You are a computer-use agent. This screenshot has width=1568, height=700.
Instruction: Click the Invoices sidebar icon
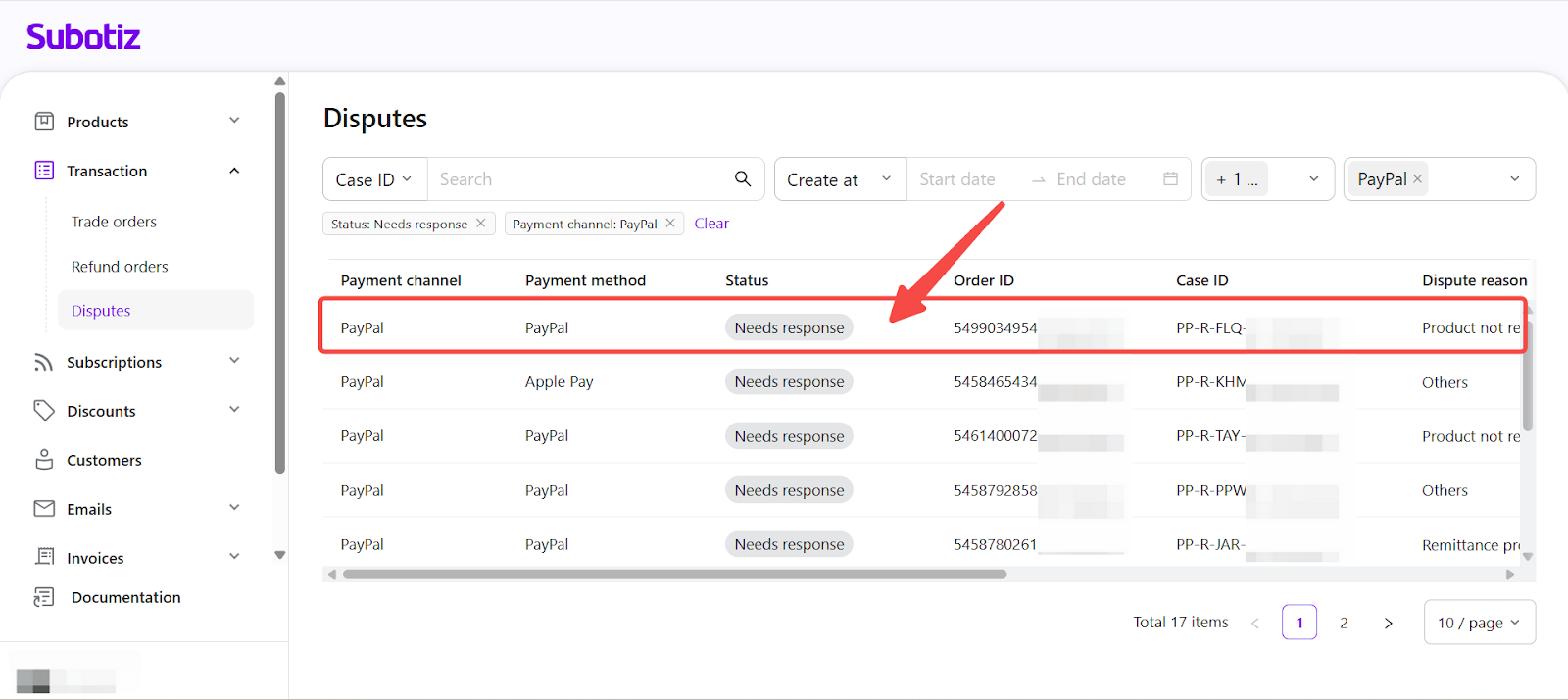click(44, 557)
